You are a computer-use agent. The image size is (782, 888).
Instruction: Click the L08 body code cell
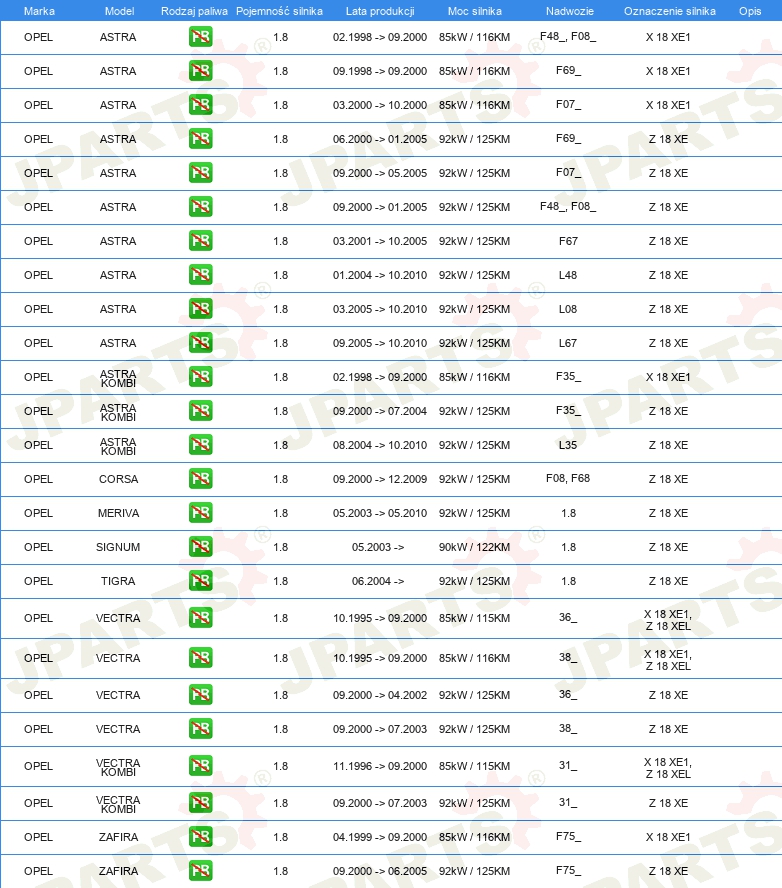[568, 309]
